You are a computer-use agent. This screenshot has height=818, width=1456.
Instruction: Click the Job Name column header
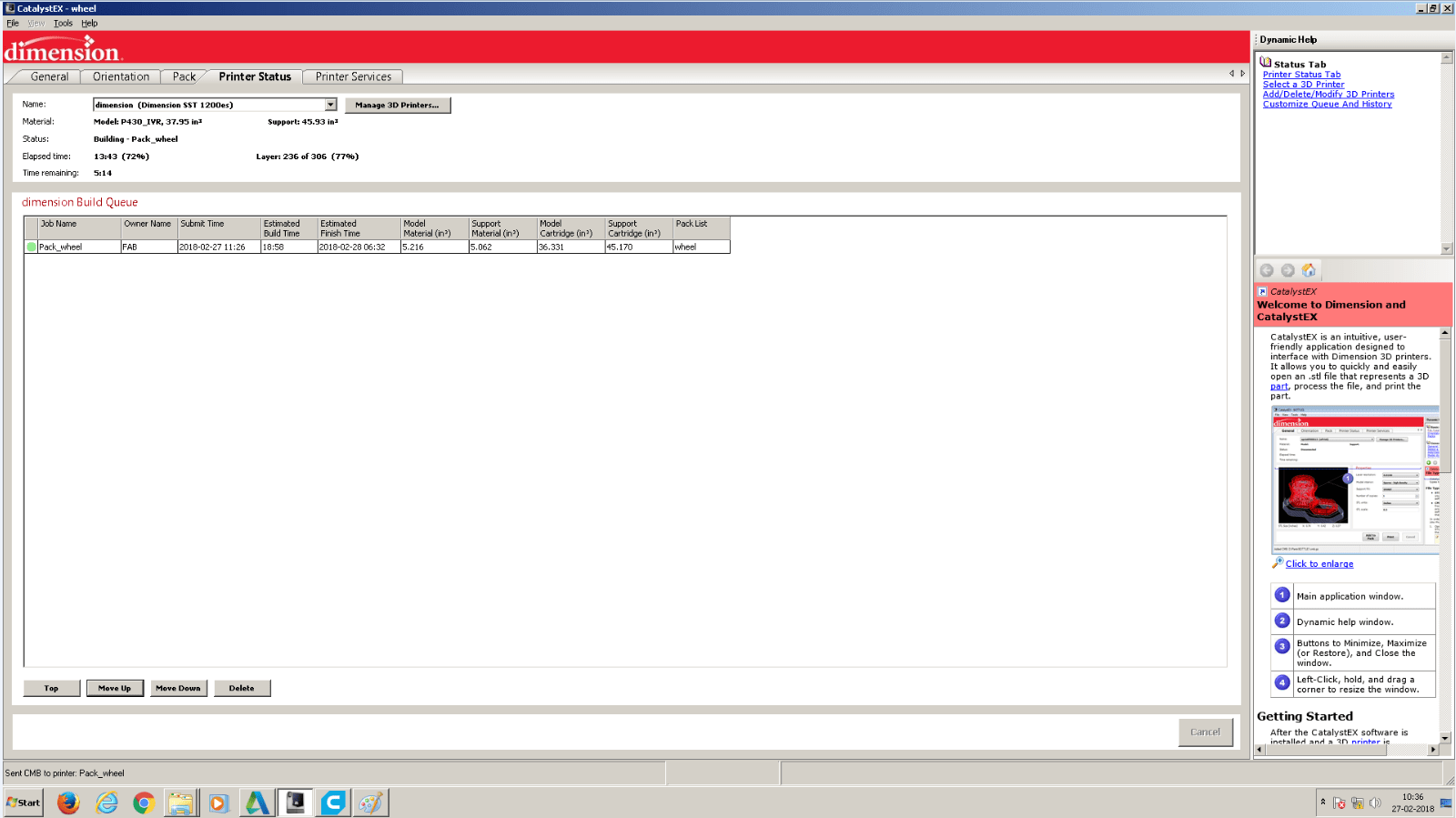(x=80, y=228)
